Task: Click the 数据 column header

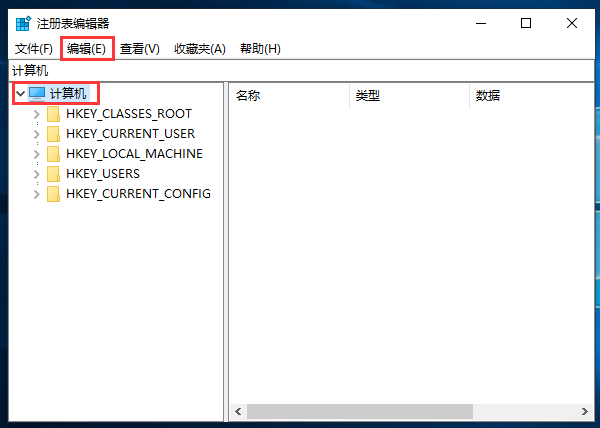Action: click(x=532, y=96)
